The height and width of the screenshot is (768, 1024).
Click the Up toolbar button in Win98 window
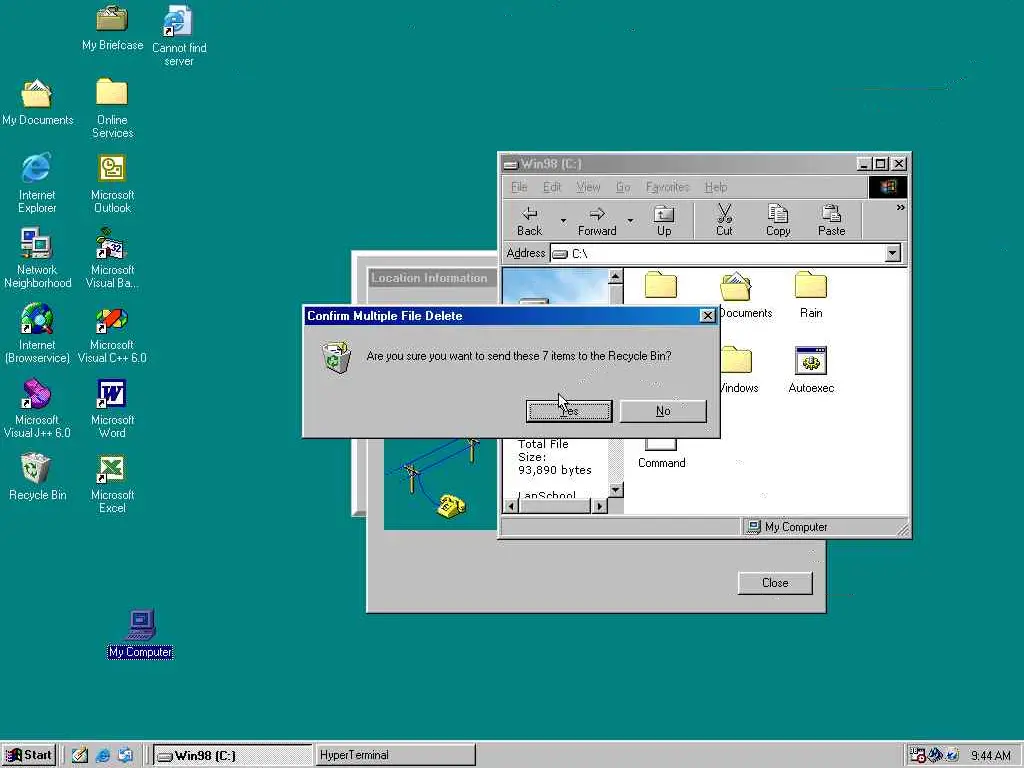click(664, 221)
